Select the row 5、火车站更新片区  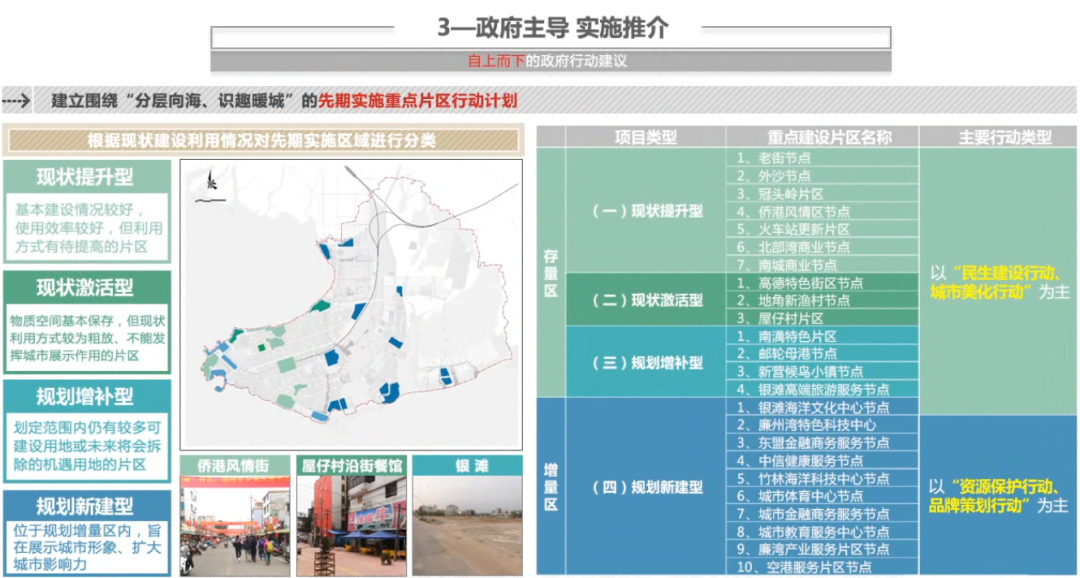click(x=822, y=229)
